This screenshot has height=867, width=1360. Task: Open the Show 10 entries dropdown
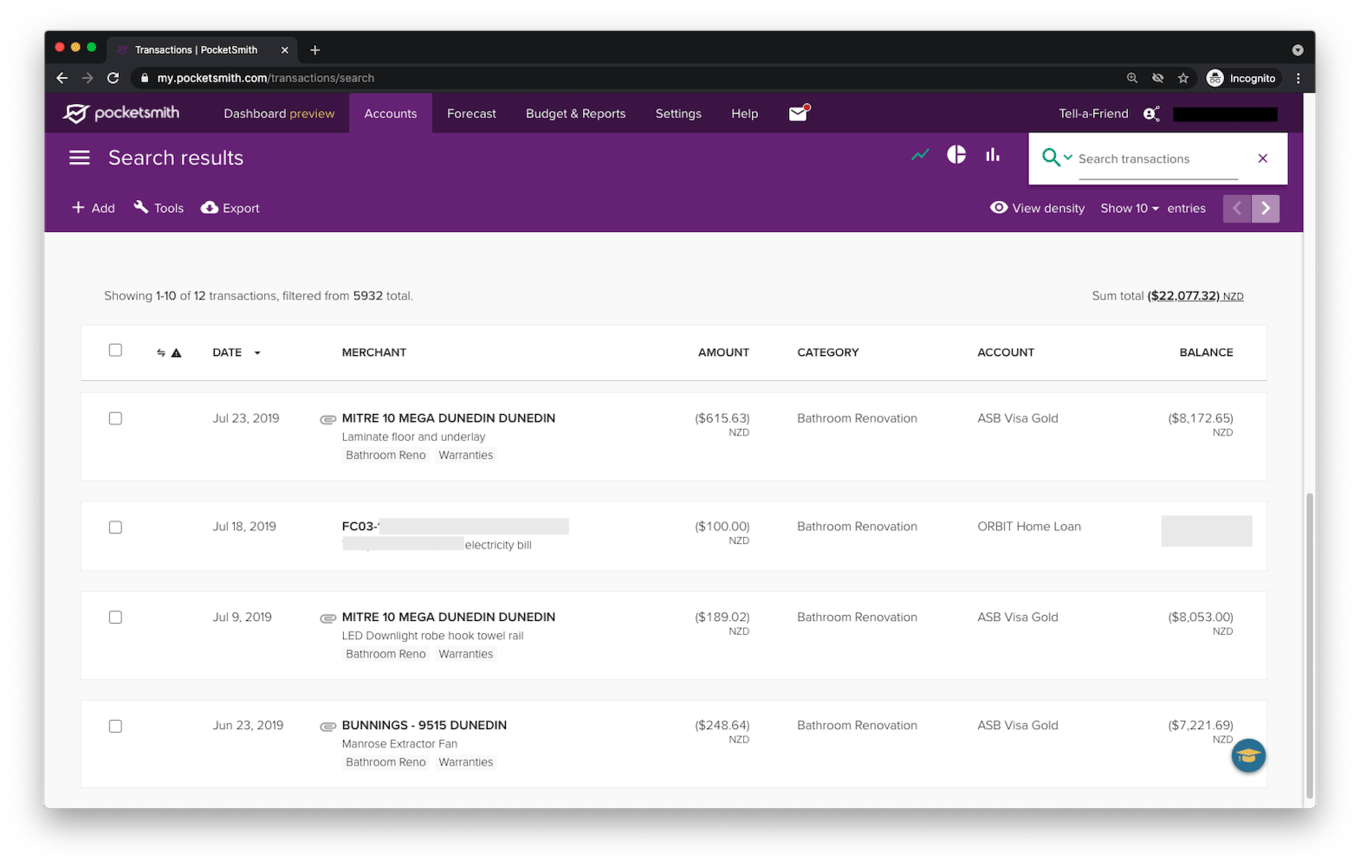1128,208
